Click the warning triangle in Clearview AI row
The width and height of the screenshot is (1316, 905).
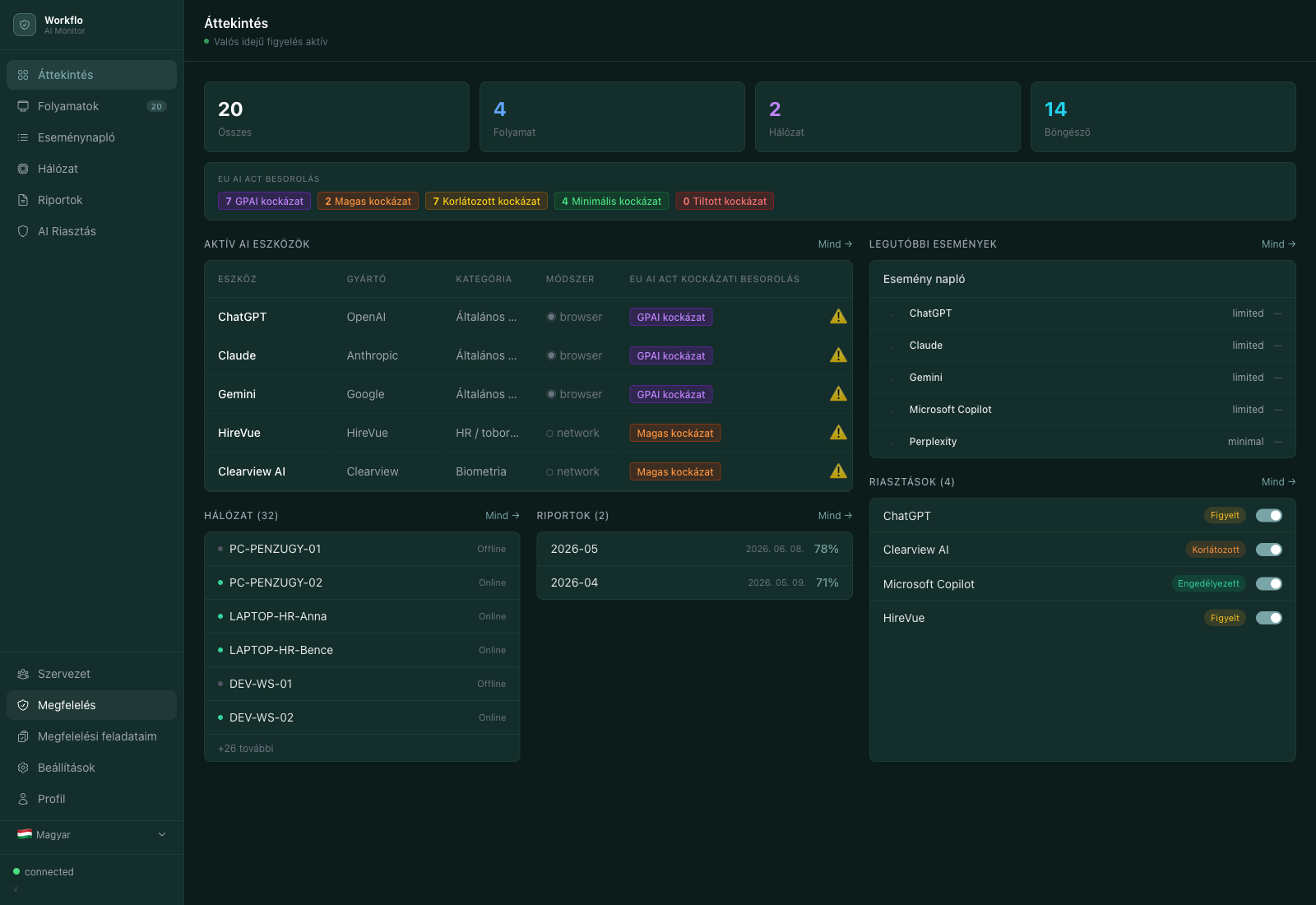coord(838,471)
